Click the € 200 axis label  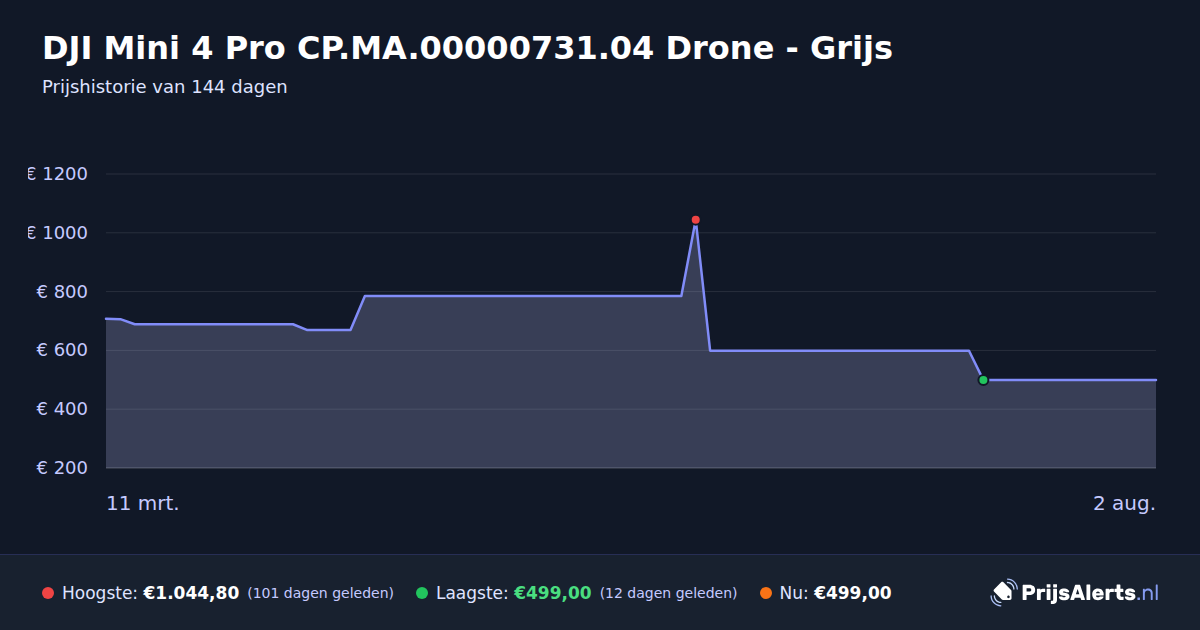[63, 468]
